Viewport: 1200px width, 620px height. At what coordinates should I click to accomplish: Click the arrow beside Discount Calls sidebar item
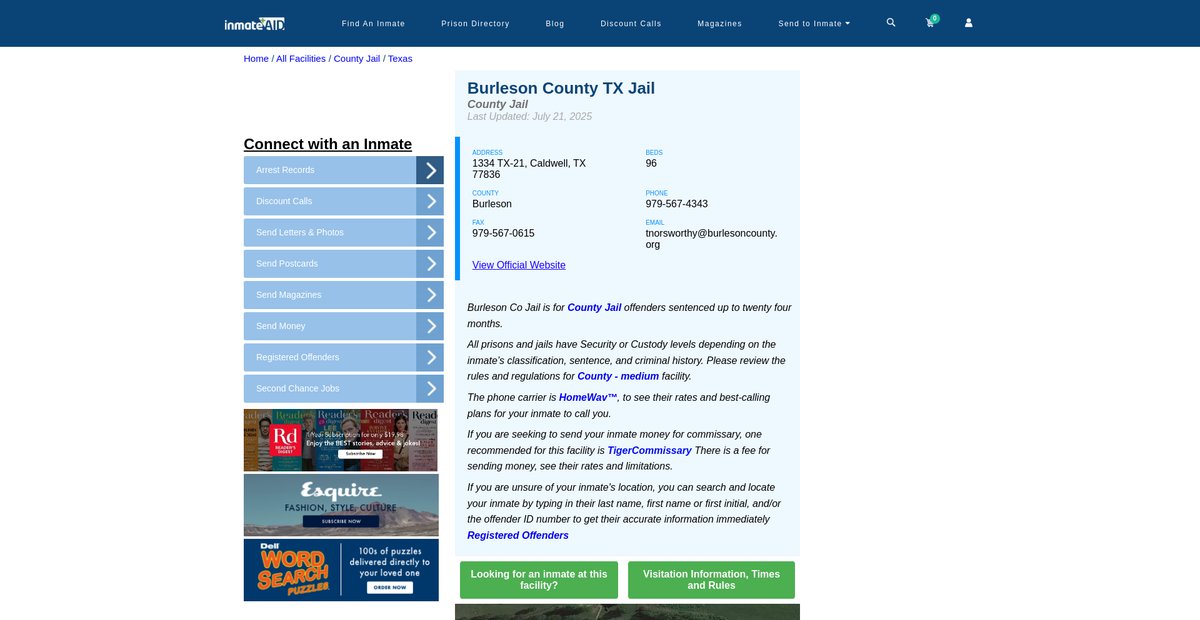coord(430,201)
